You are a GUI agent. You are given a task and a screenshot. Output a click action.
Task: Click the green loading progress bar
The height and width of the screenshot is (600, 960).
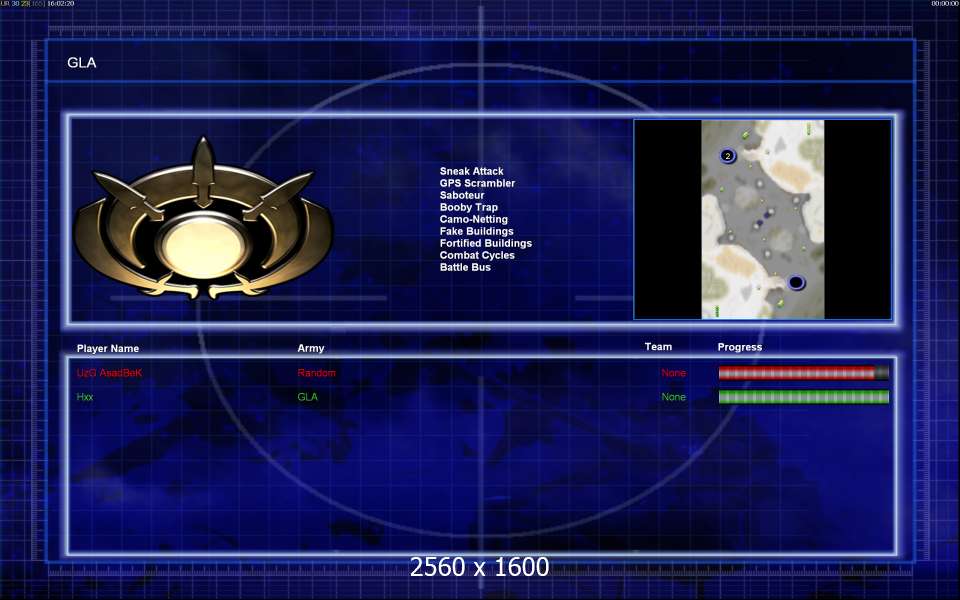tap(803, 397)
